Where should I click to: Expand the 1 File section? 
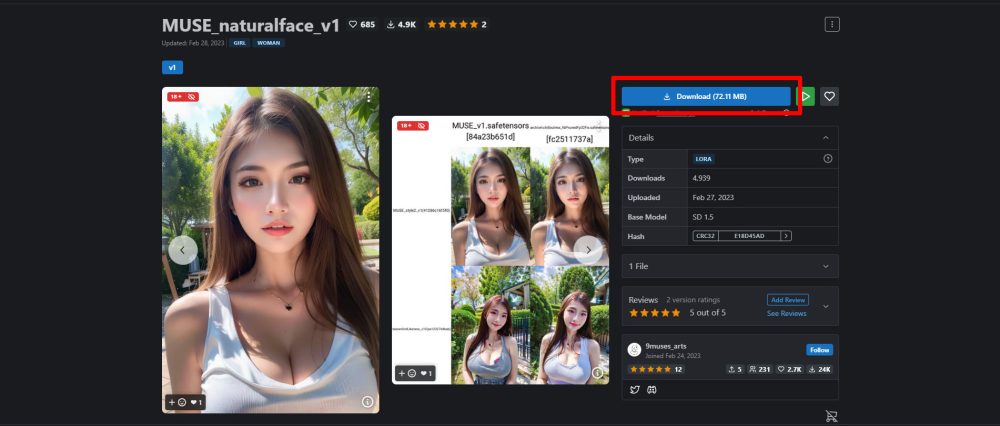click(x=825, y=266)
